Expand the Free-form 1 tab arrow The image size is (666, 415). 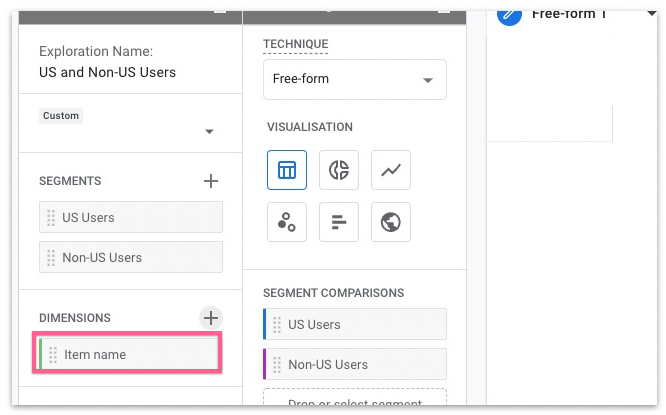point(638,14)
